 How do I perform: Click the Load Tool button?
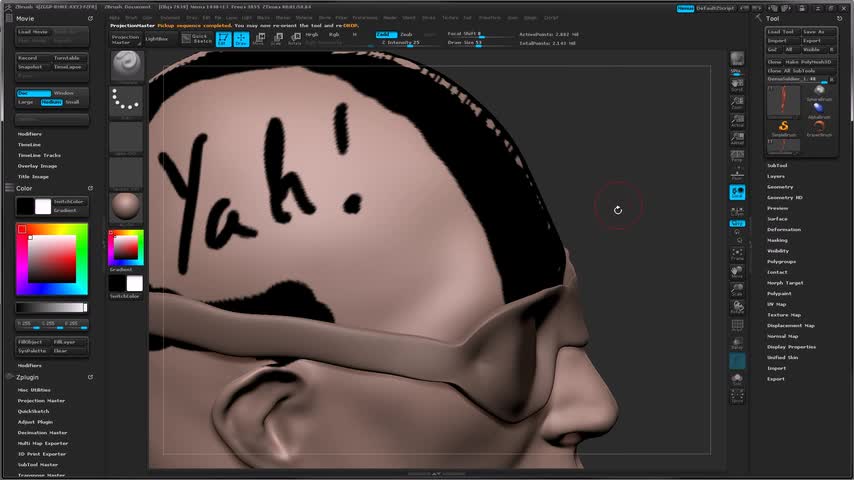781,32
